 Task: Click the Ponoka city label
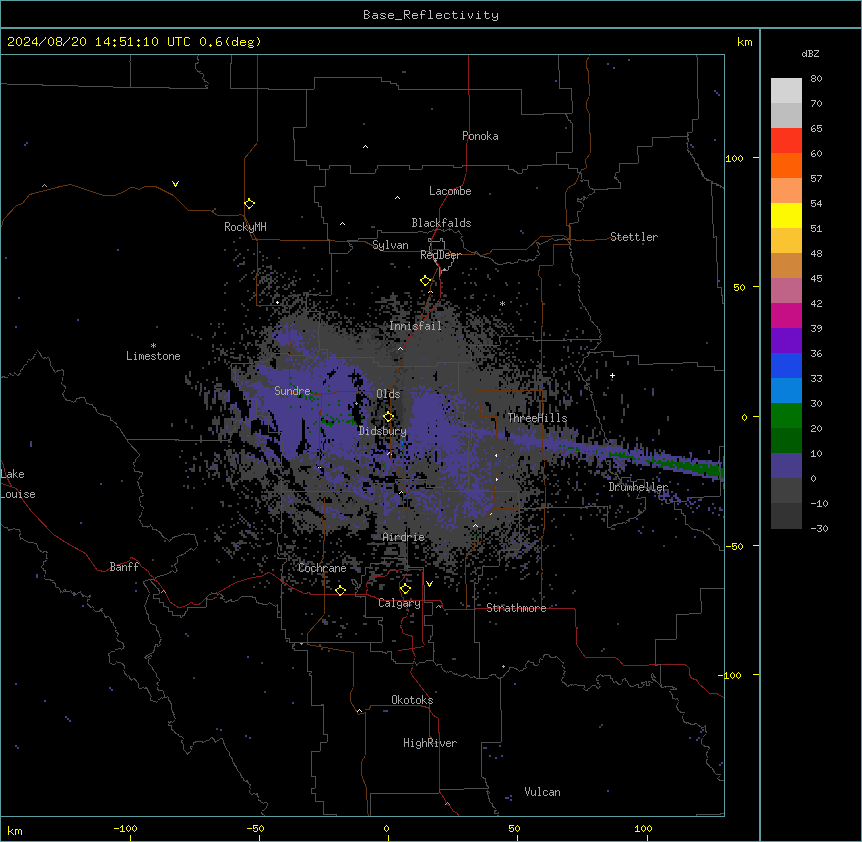click(480, 136)
